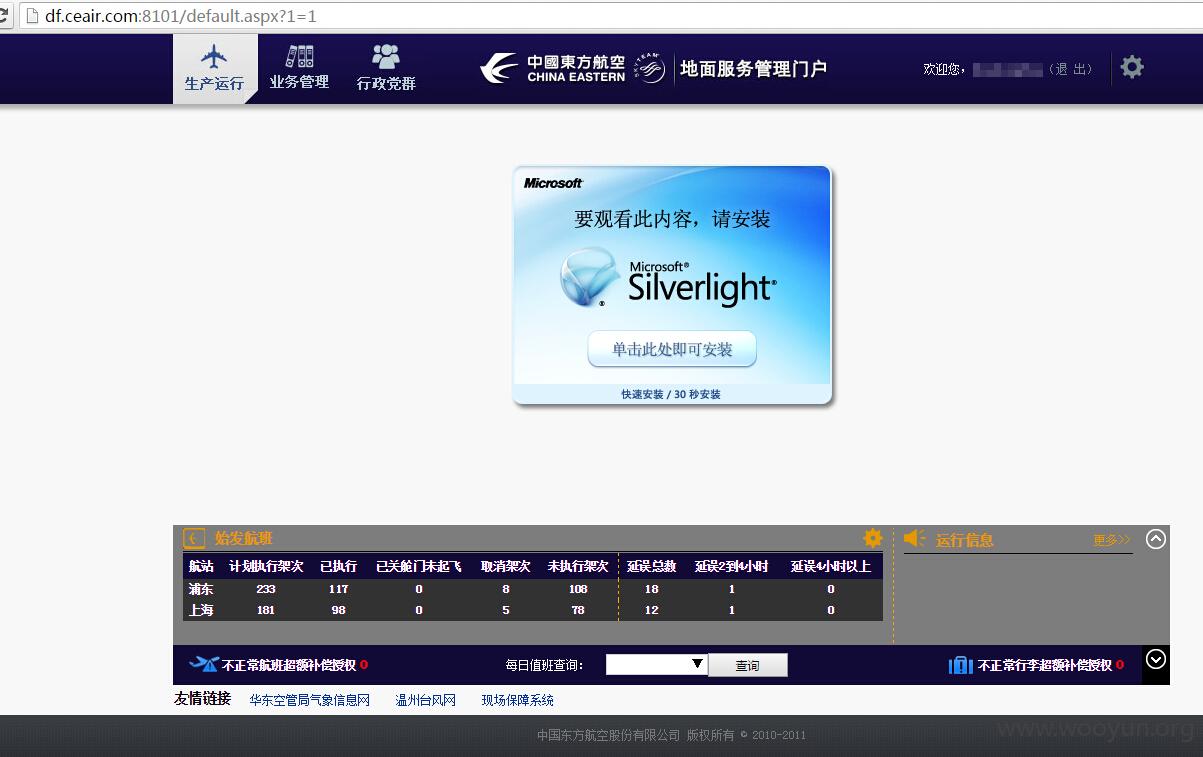
Task: Open settings gear in header
Action: point(1132,67)
